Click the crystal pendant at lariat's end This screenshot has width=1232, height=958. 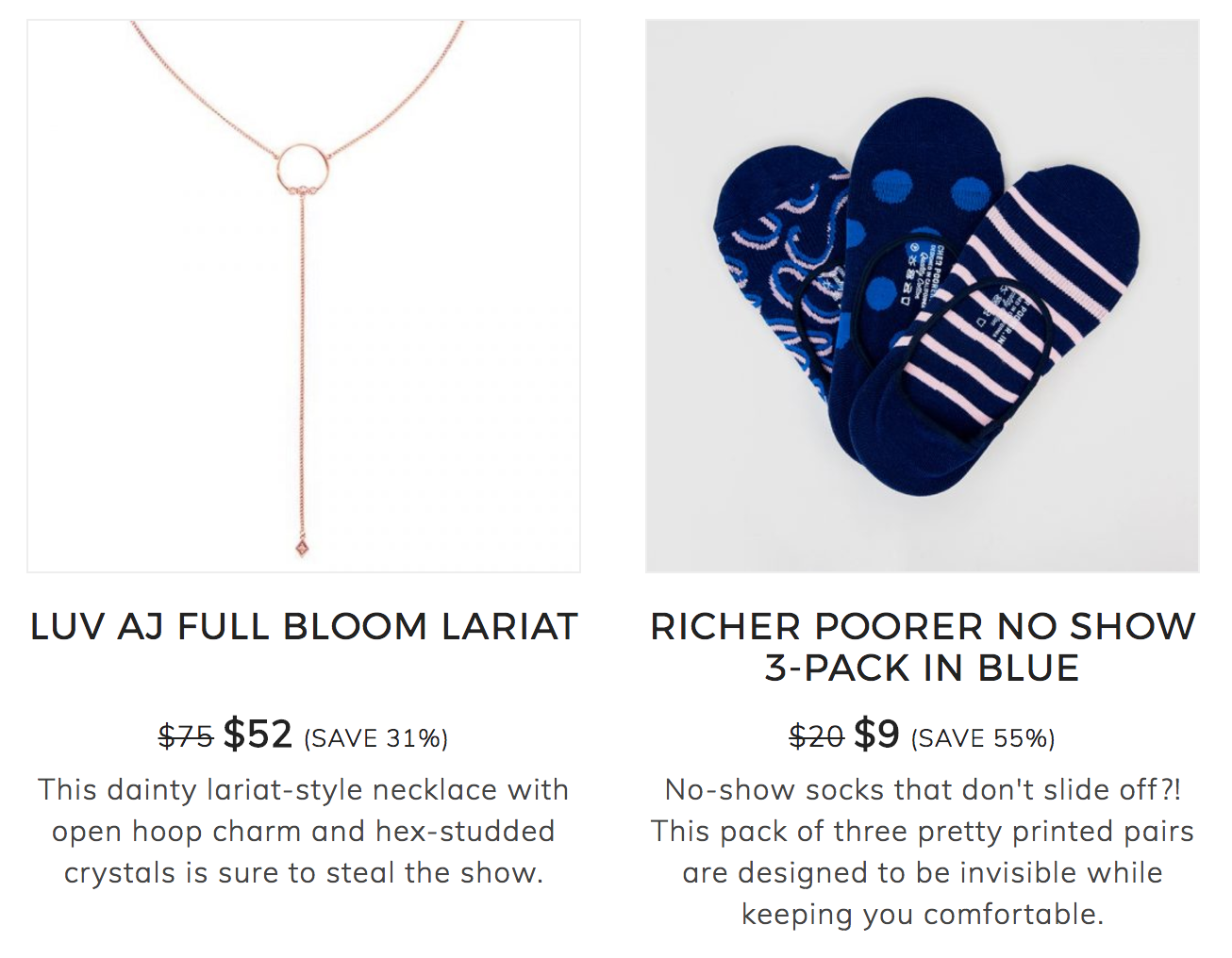pos(302,548)
